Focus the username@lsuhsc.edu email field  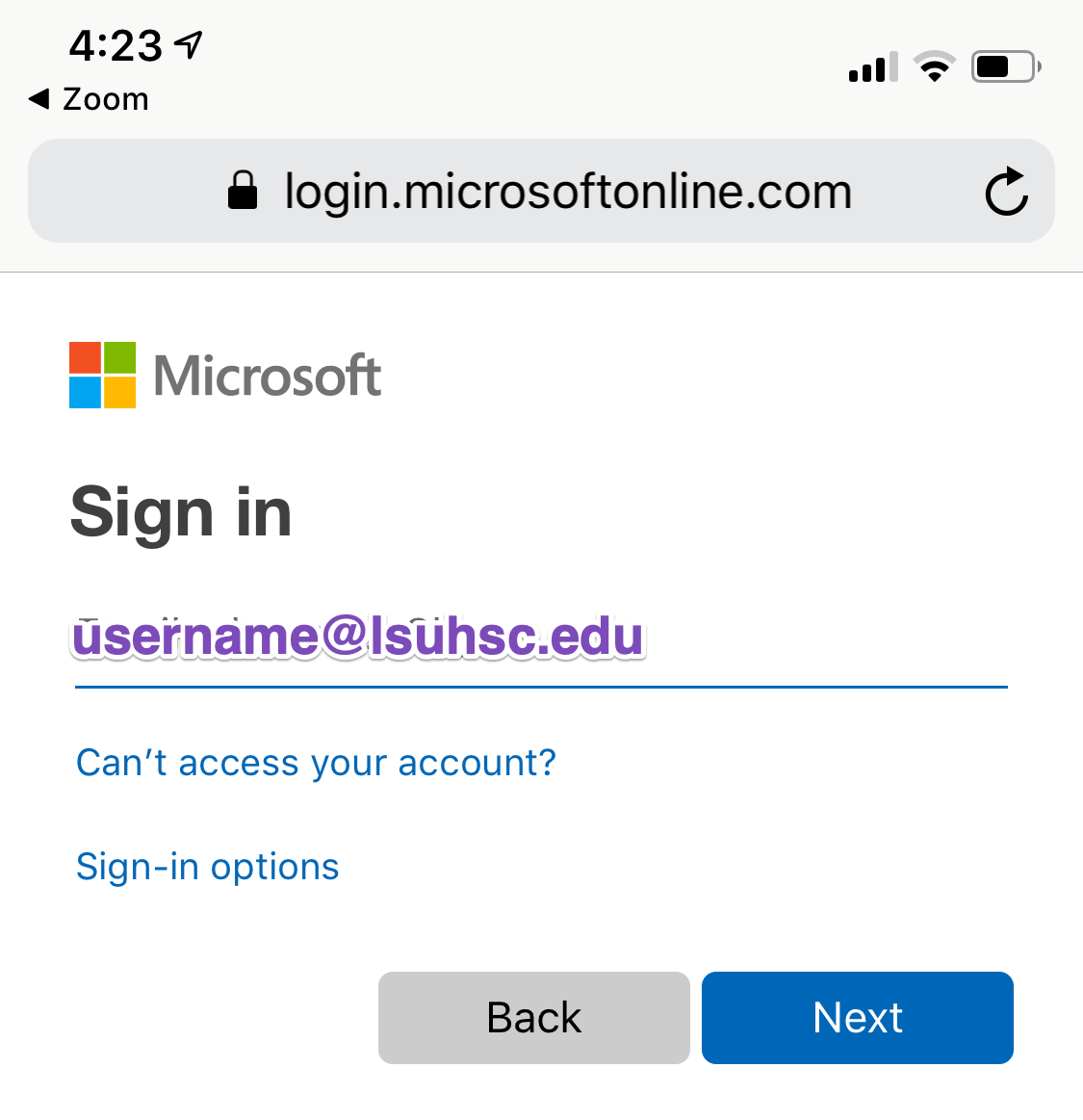(539, 638)
